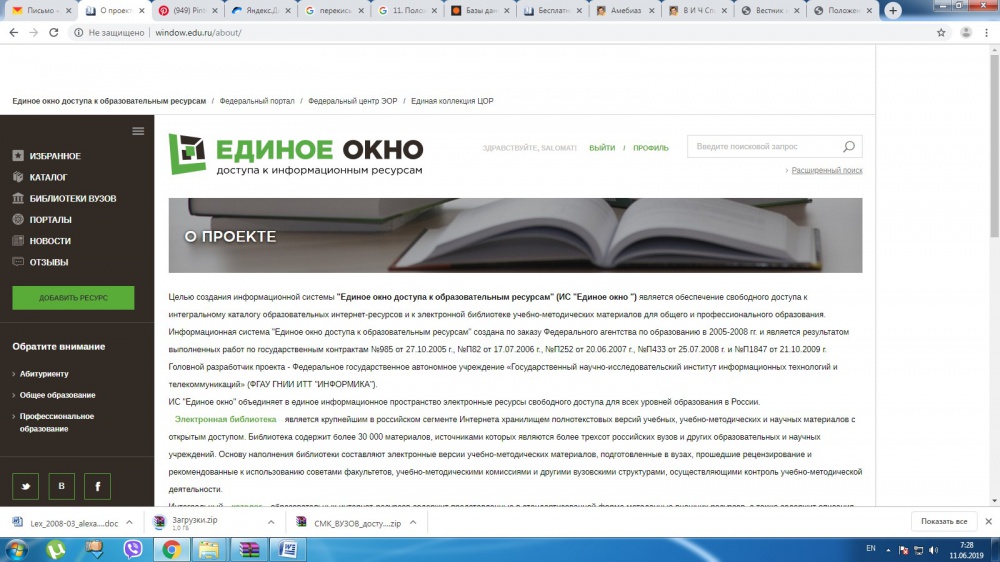The height and width of the screenshot is (562, 1000).
Task: Click the Единое окно logo
Action: (x=295, y=154)
